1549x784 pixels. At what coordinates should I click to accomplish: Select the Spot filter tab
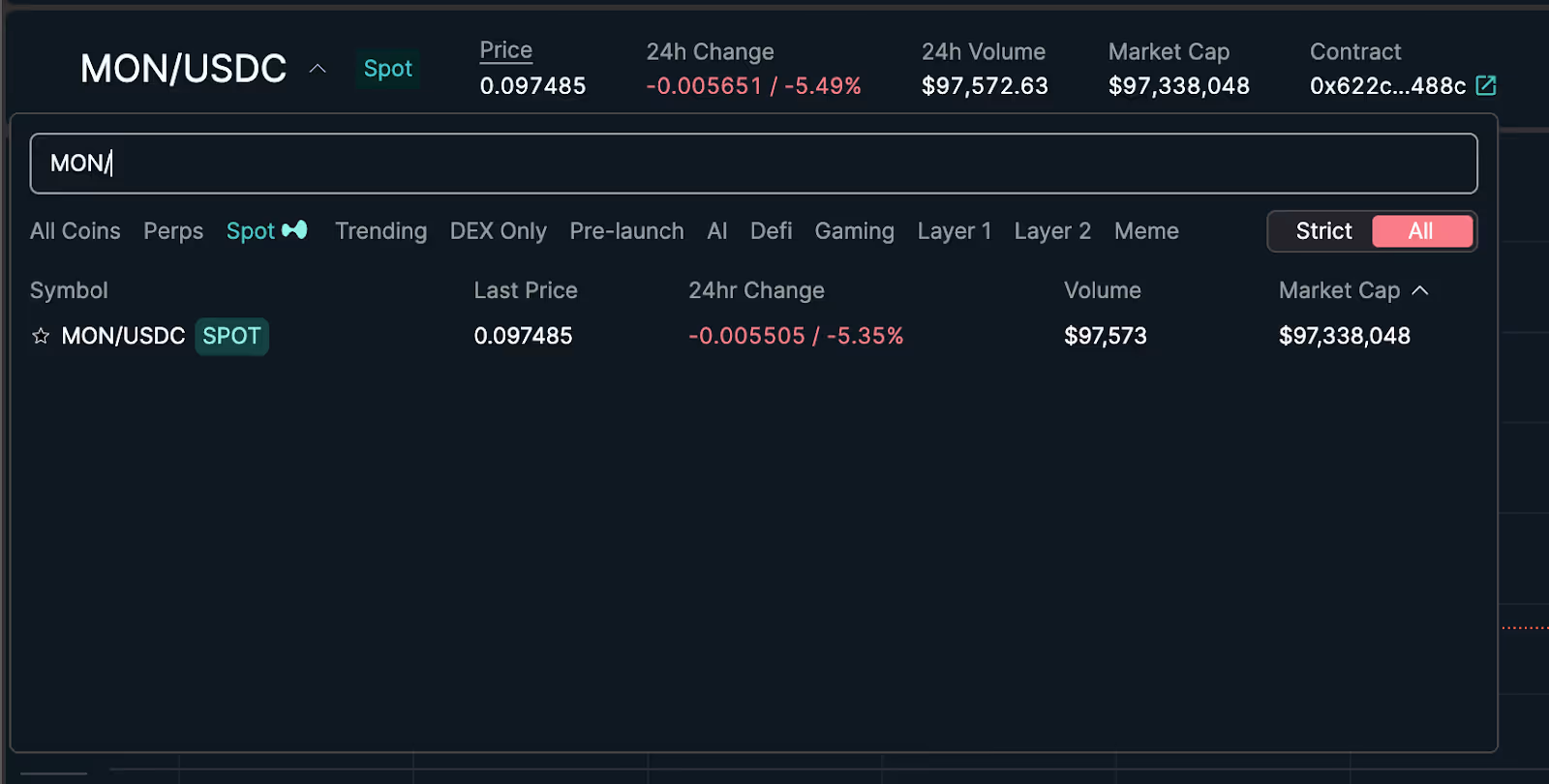(266, 231)
